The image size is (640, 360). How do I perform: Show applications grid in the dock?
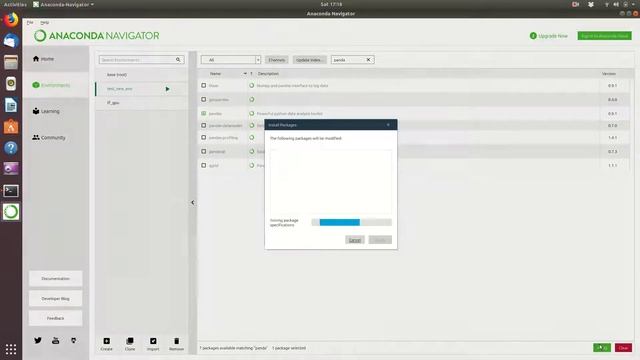(x=11, y=349)
